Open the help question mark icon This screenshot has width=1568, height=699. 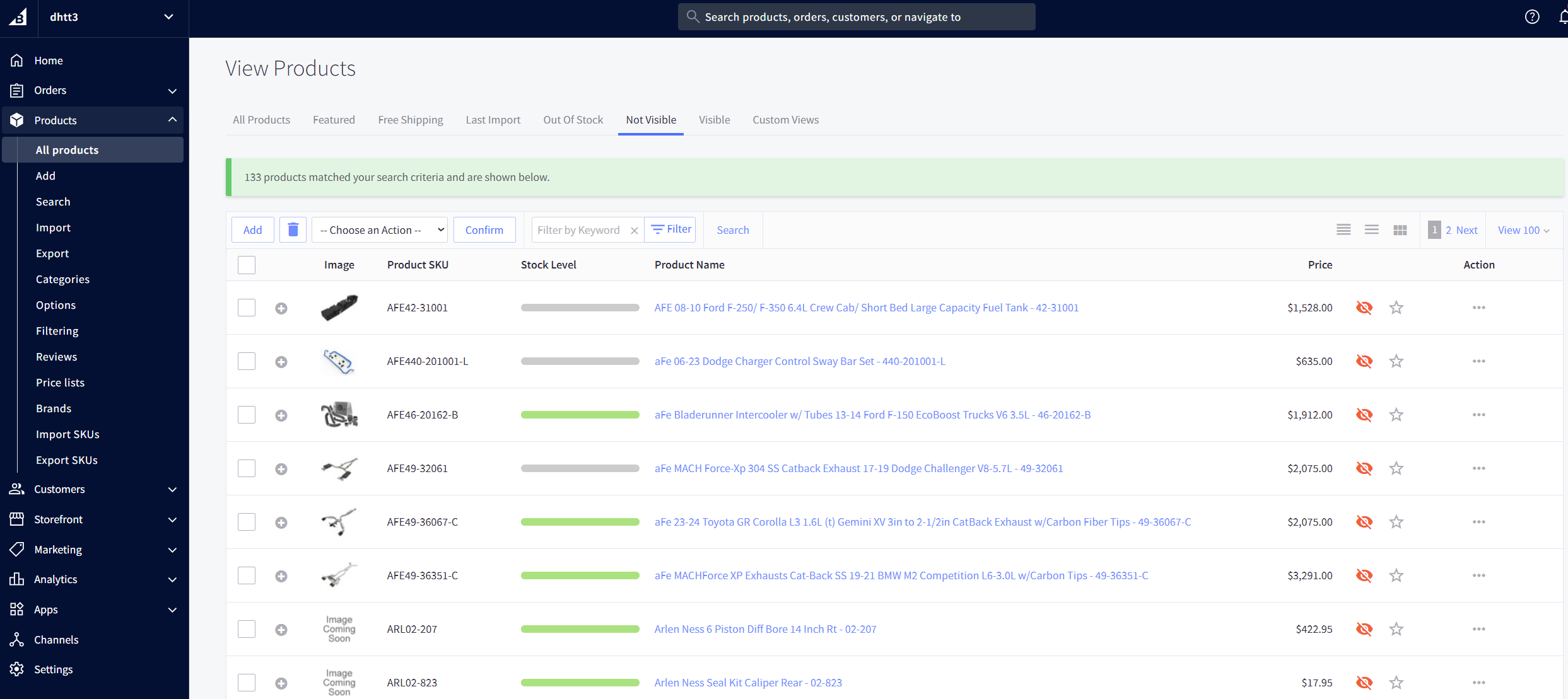(x=1532, y=17)
